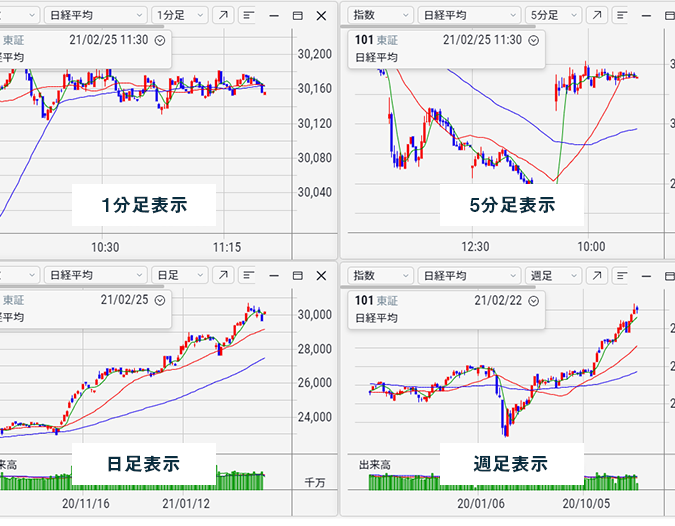Open the 日経平均 symbol dropdown in the 週足 chart
The width and height of the screenshot is (675, 526).
467,275
